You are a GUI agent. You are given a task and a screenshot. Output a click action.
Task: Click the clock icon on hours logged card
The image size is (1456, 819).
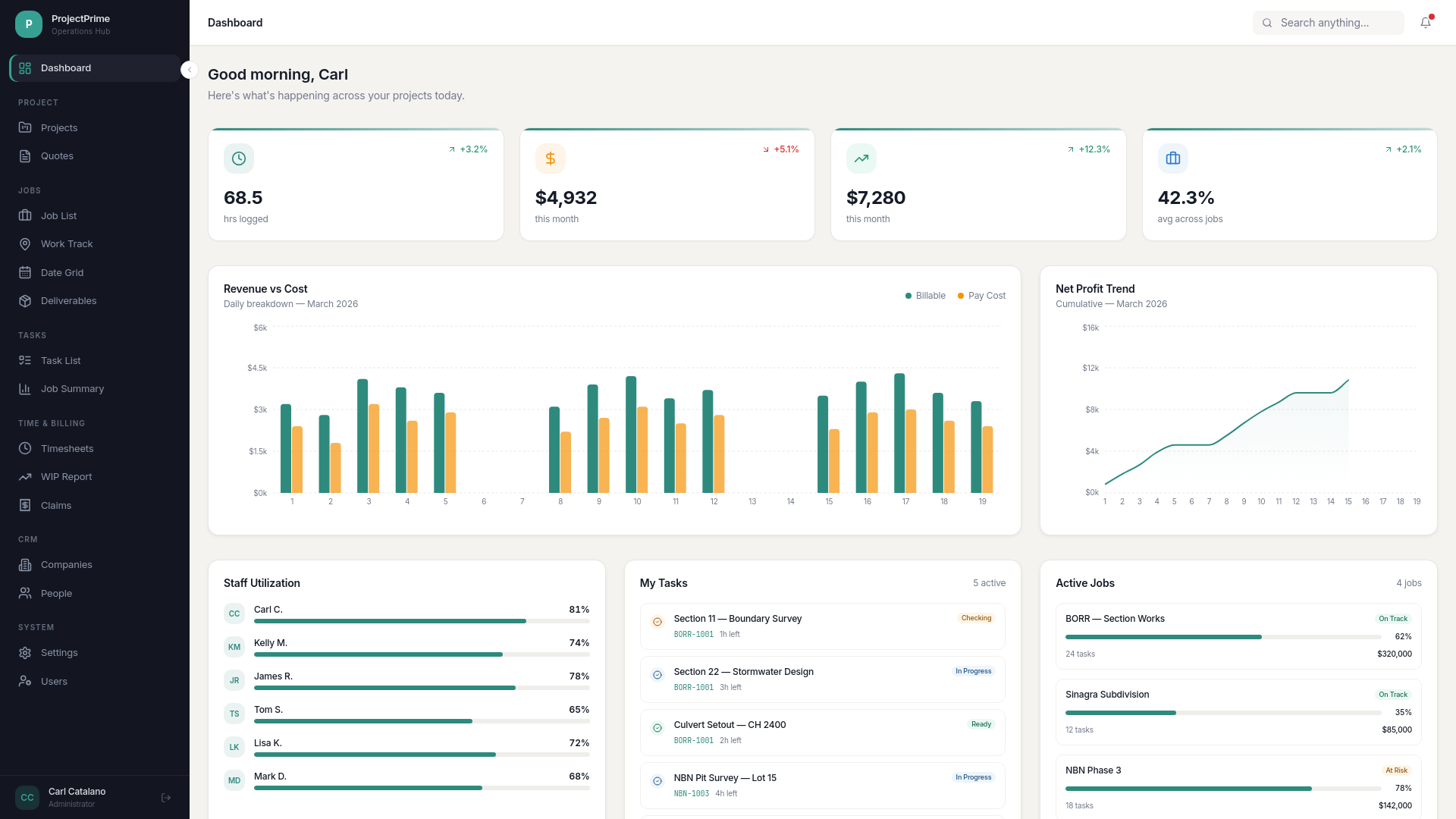[239, 158]
